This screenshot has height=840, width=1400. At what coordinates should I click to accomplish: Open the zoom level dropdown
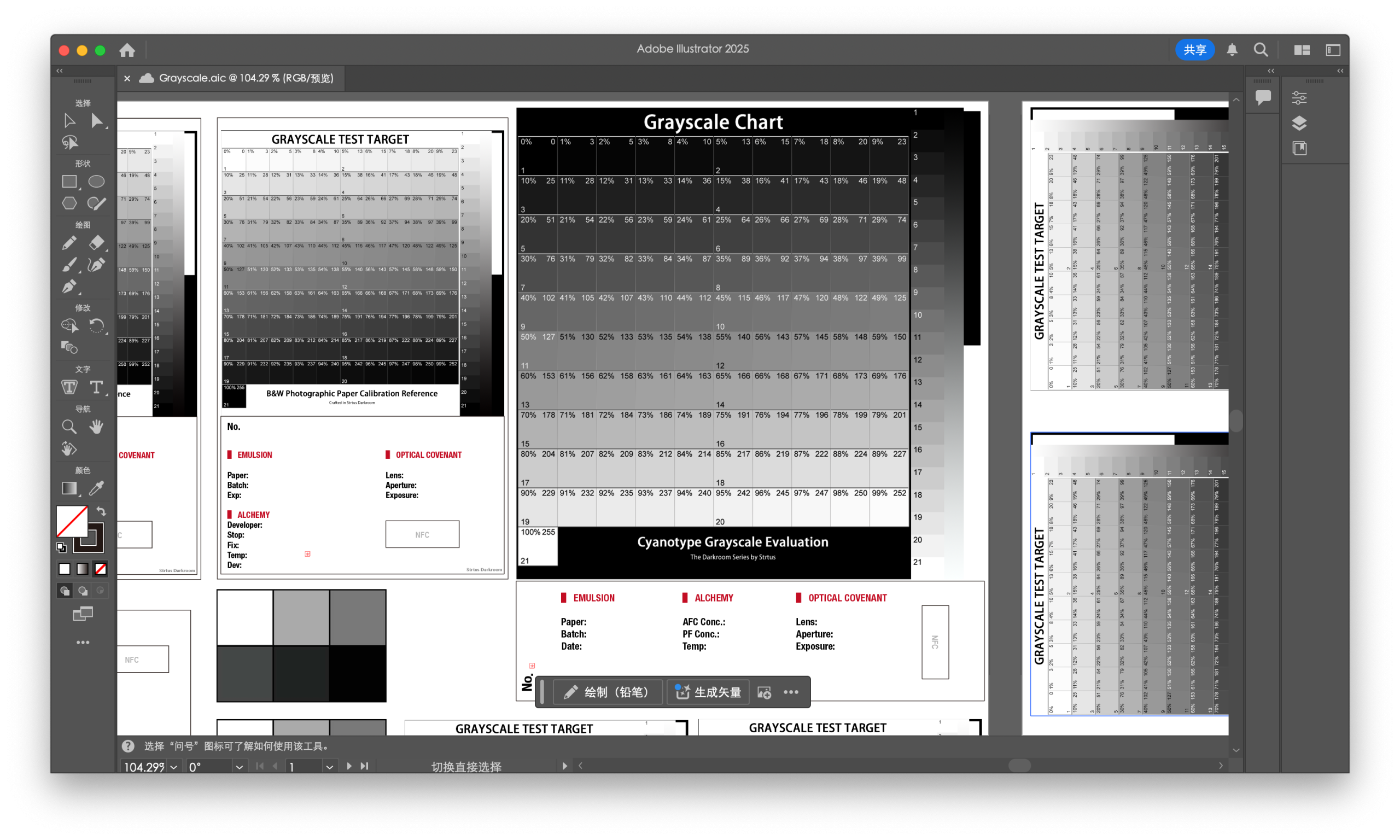[x=174, y=767]
